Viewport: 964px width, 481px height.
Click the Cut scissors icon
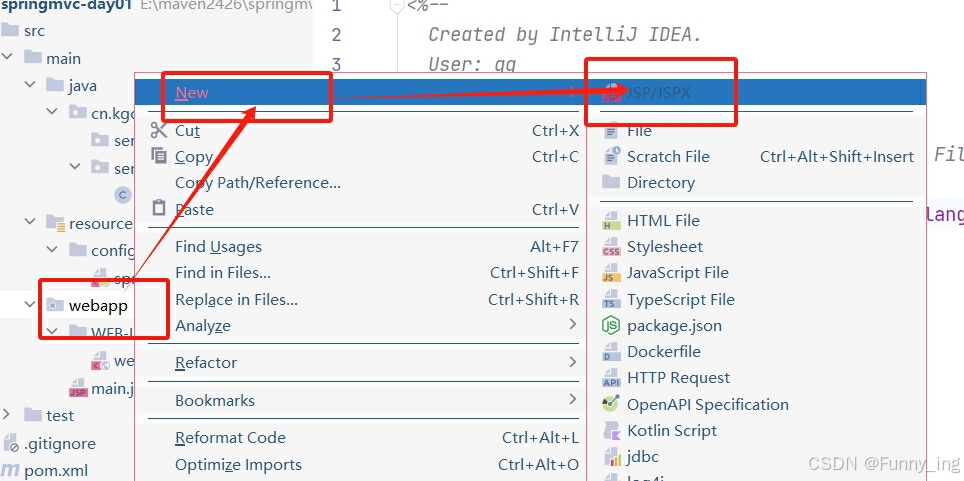pyautogui.click(x=159, y=130)
